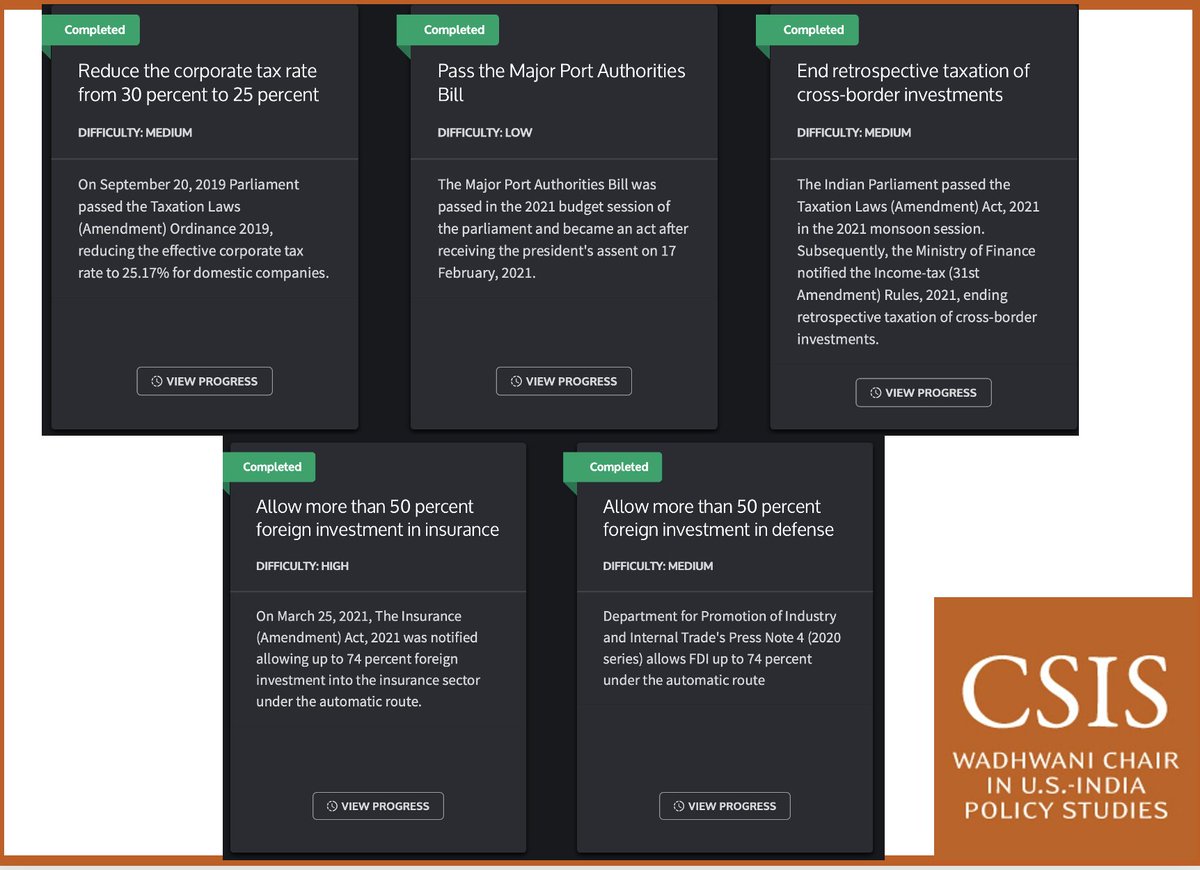
Task: Click the clock icon on insurance investment progress button
Action: [x=330, y=806]
